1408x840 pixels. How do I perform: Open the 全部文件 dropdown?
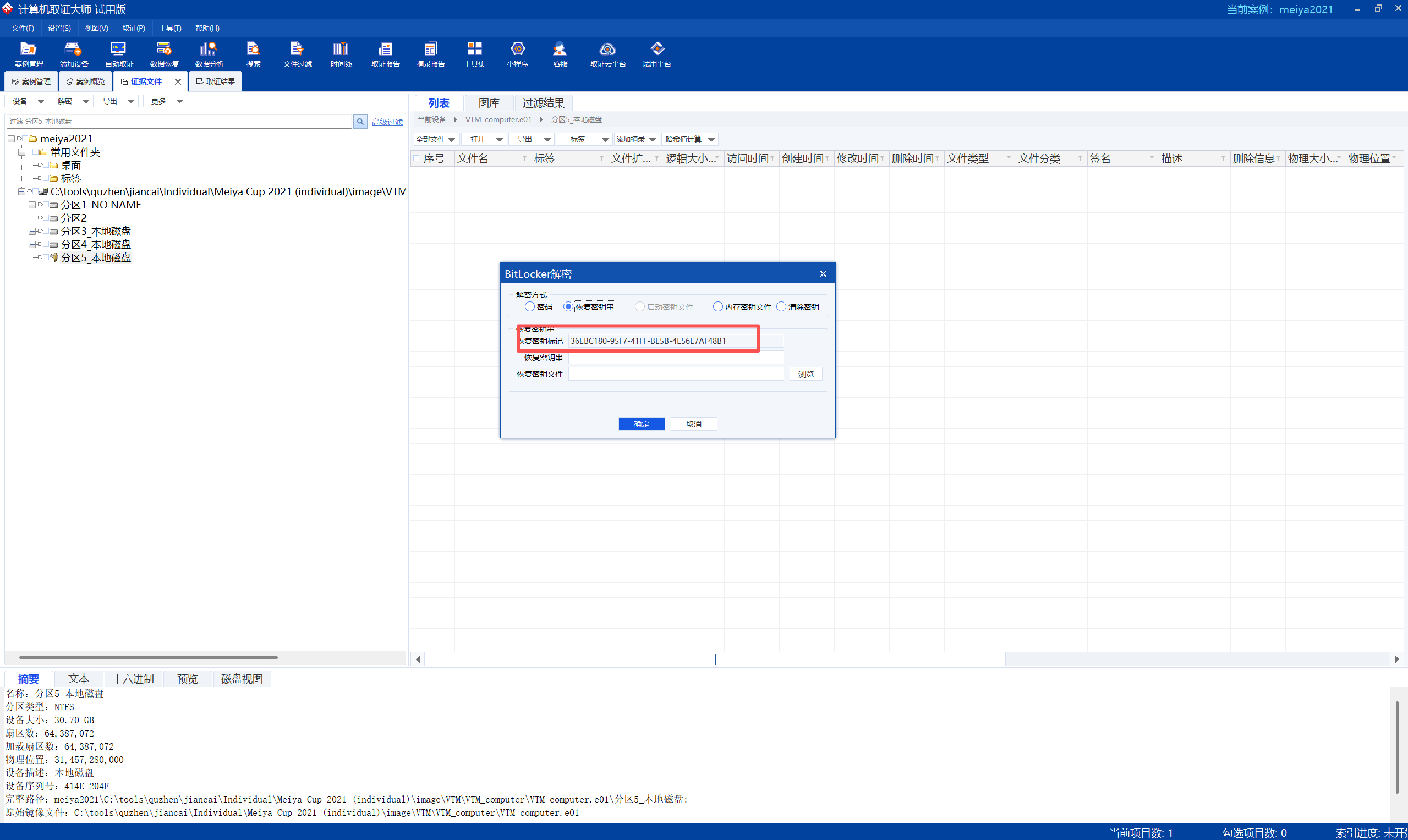pos(435,139)
